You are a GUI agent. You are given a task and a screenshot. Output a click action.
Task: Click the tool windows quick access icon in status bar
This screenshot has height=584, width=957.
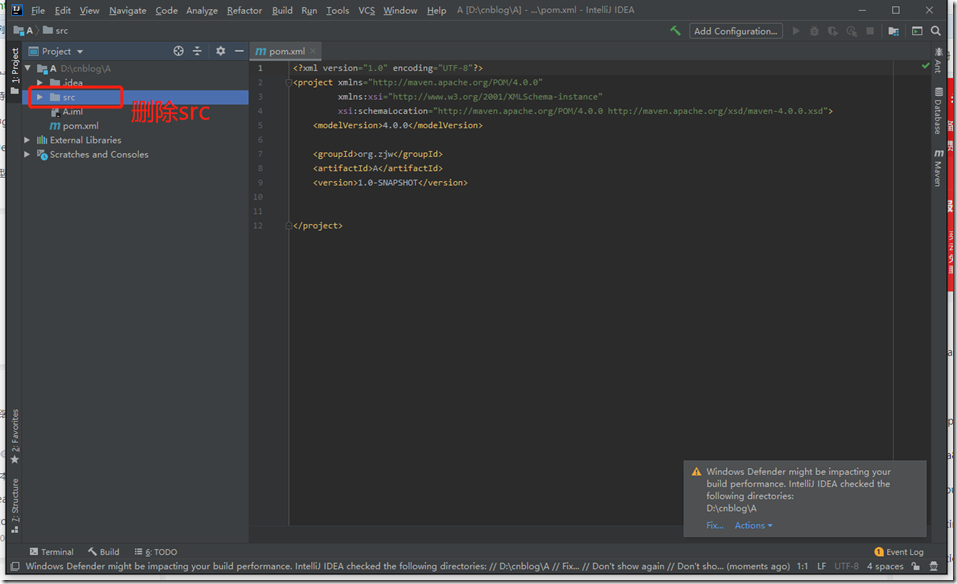coord(15,566)
